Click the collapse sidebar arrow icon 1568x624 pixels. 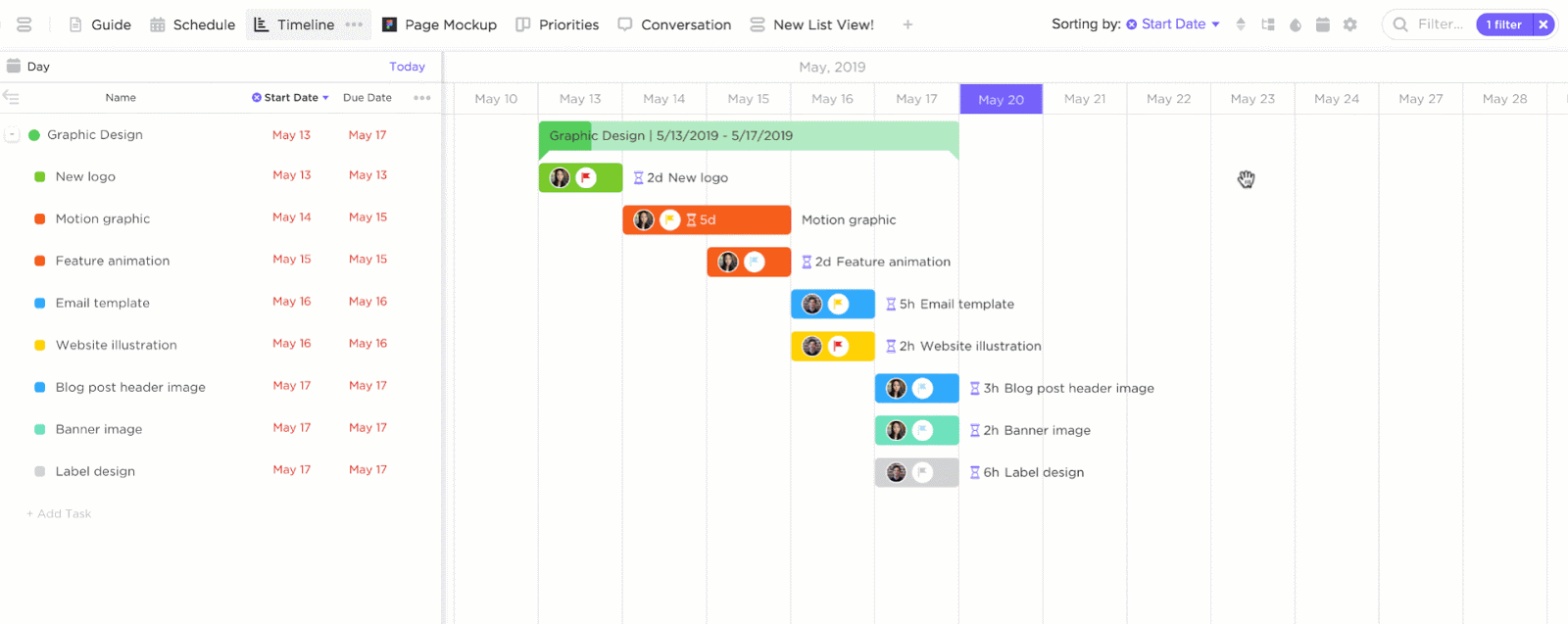[x=11, y=97]
